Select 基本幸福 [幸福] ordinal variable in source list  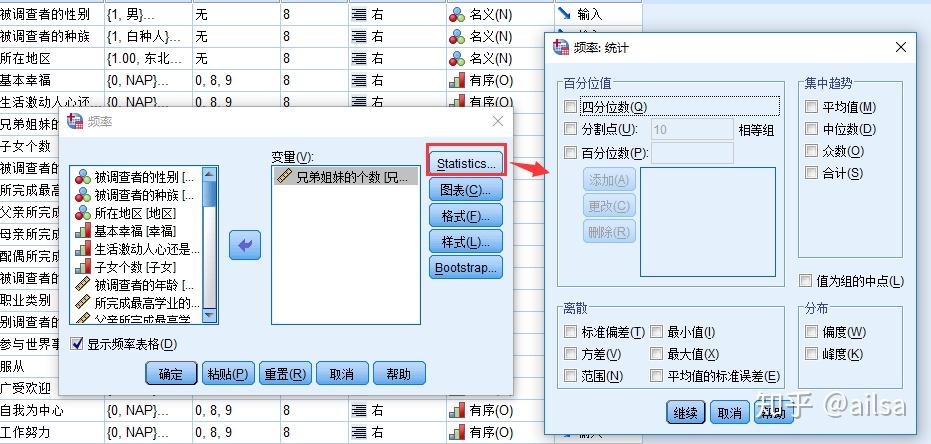point(137,231)
